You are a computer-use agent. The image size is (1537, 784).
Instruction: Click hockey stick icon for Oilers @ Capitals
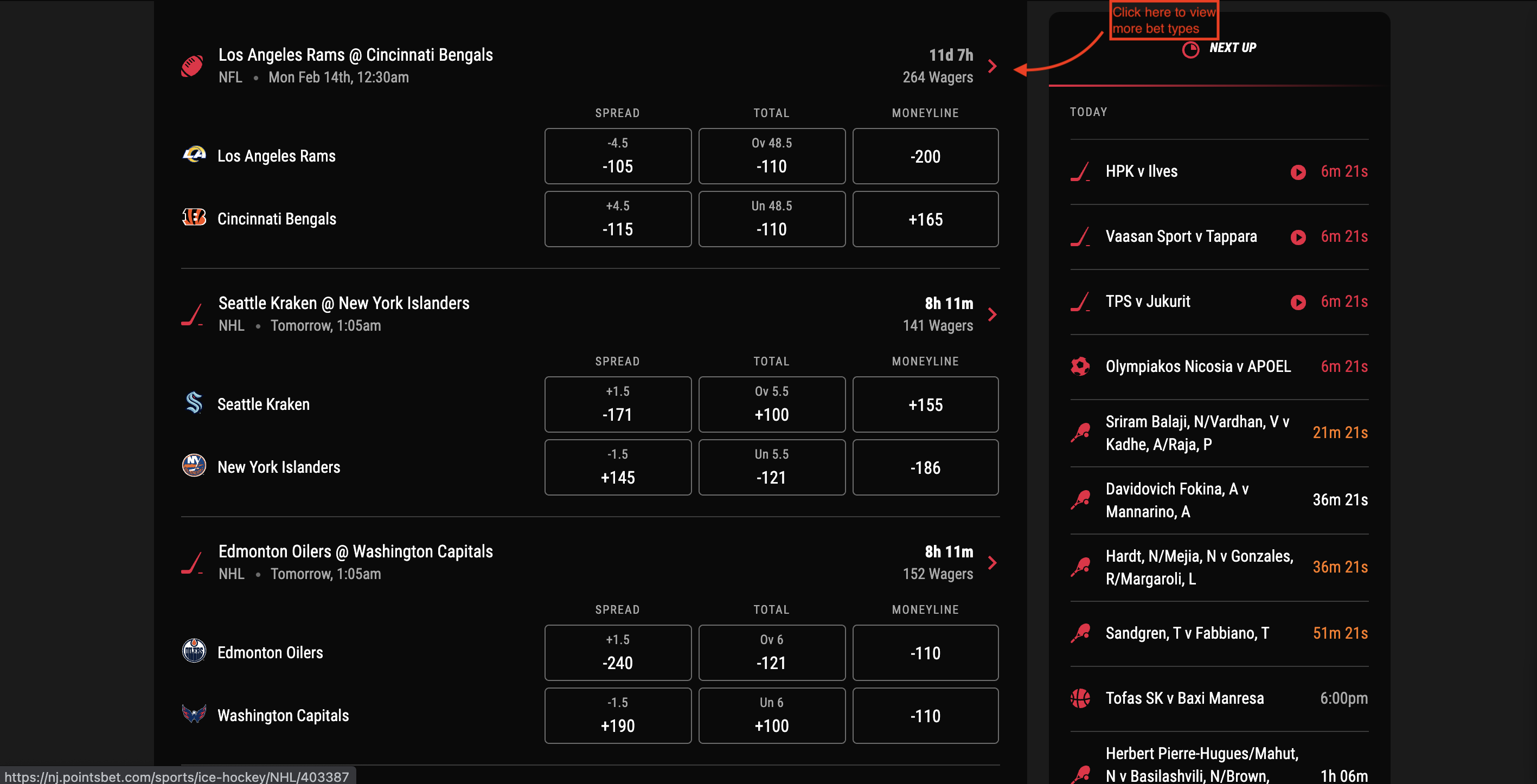point(192,563)
